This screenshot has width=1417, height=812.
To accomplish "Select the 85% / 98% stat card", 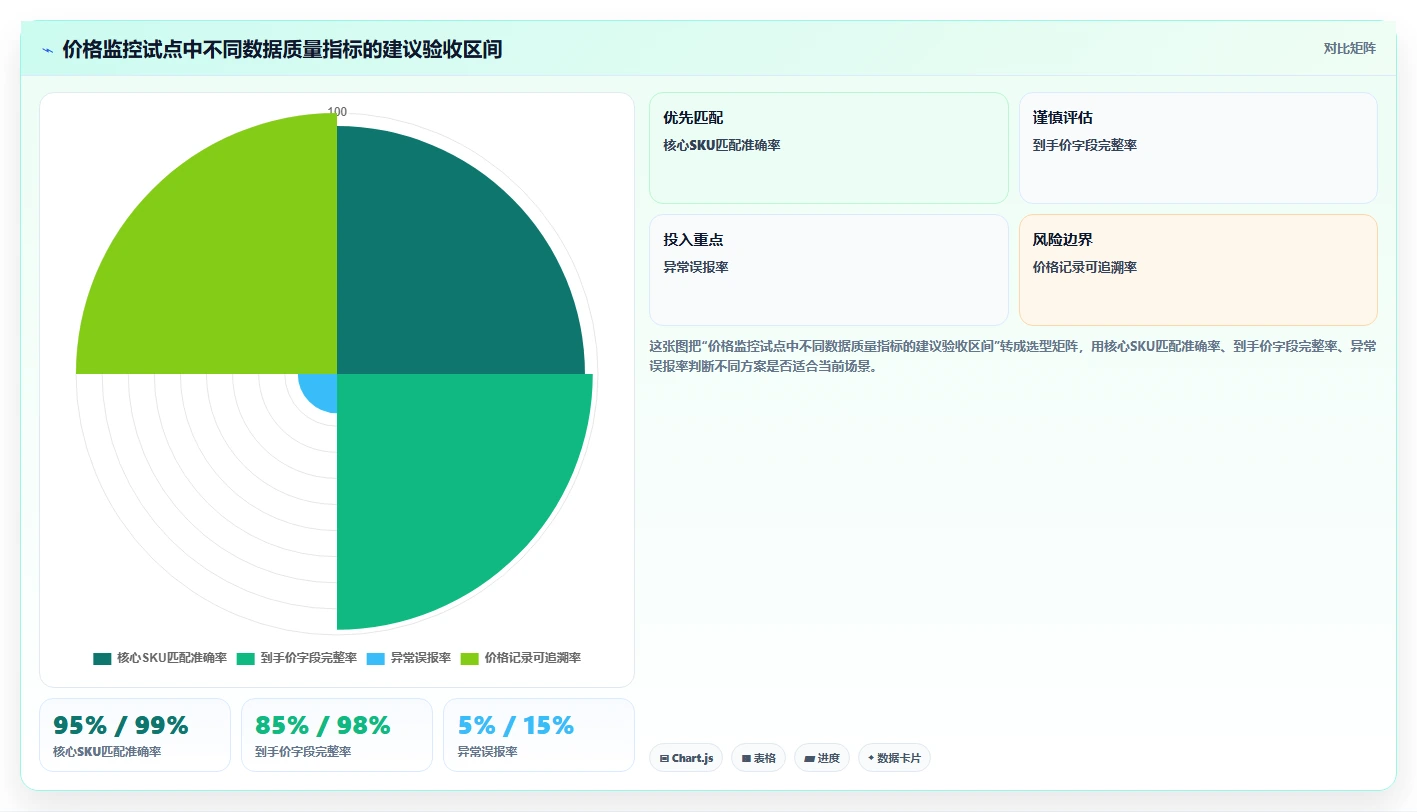I will [x=337, y=735].
